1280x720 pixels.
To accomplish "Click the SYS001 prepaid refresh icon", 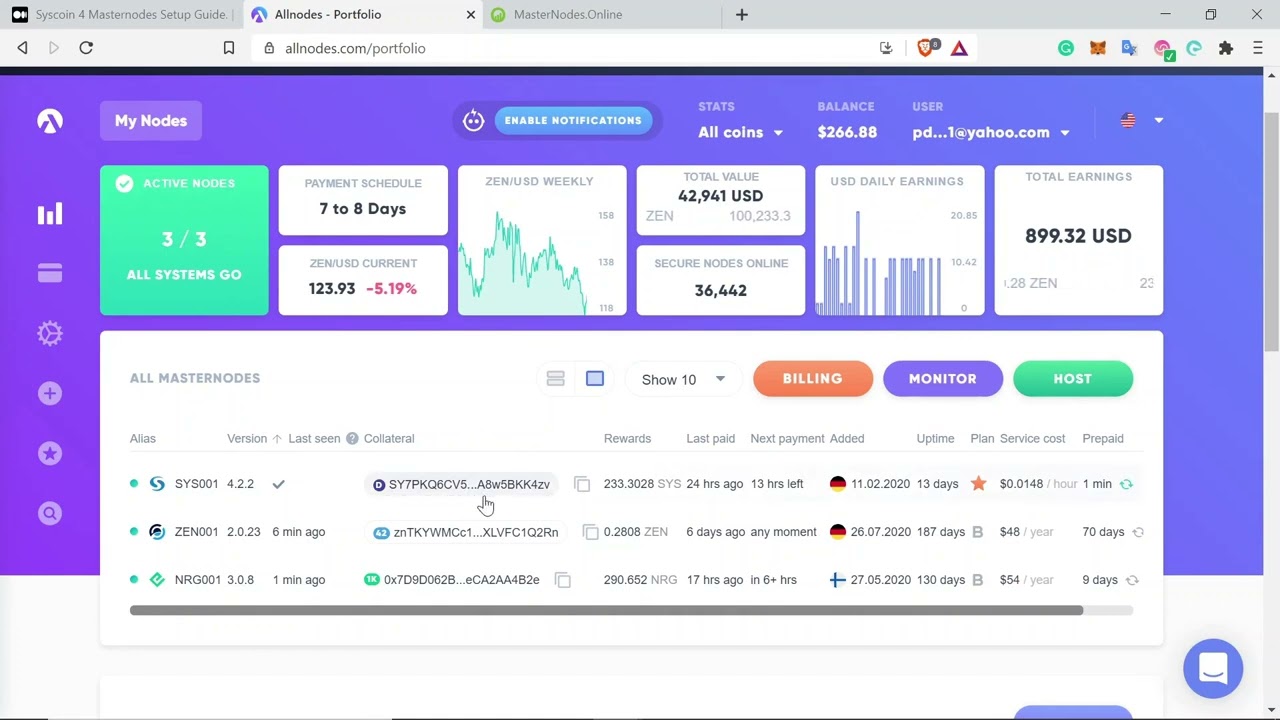I will point(1126,484).
